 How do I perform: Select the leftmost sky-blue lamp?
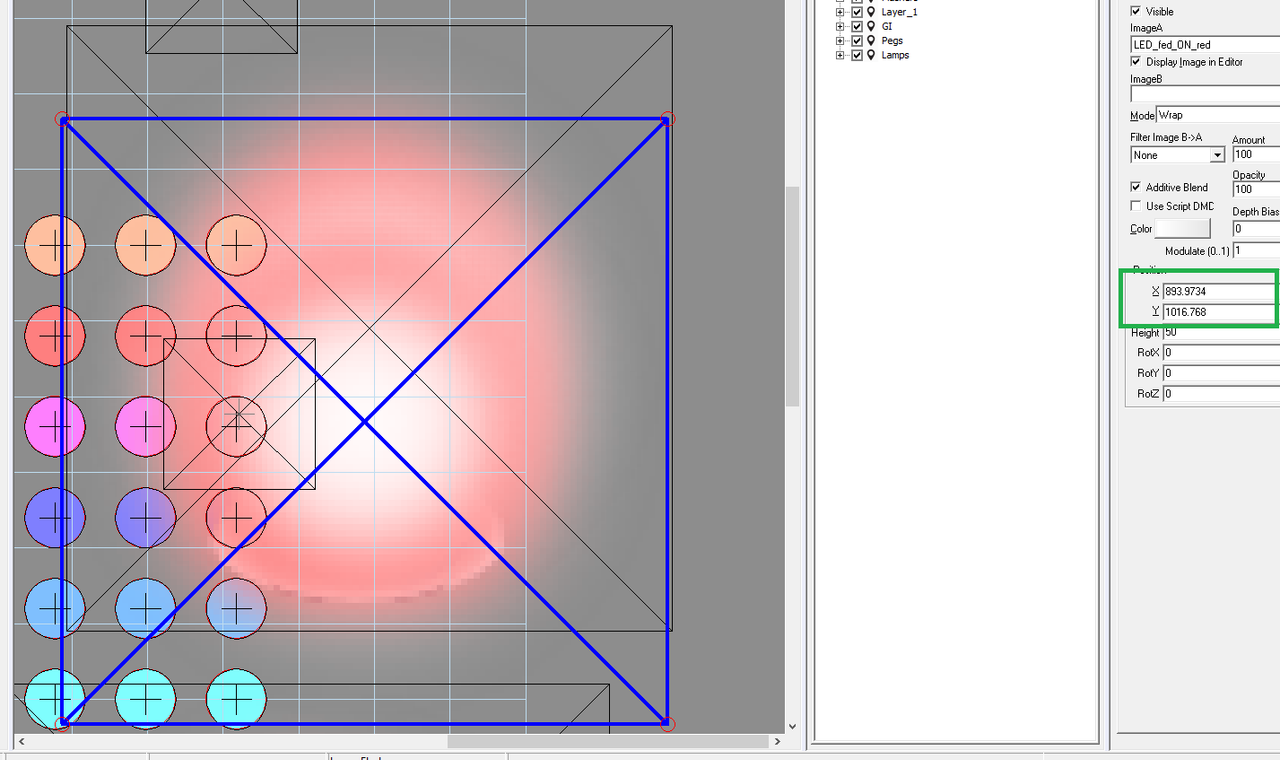coord(55,608)
